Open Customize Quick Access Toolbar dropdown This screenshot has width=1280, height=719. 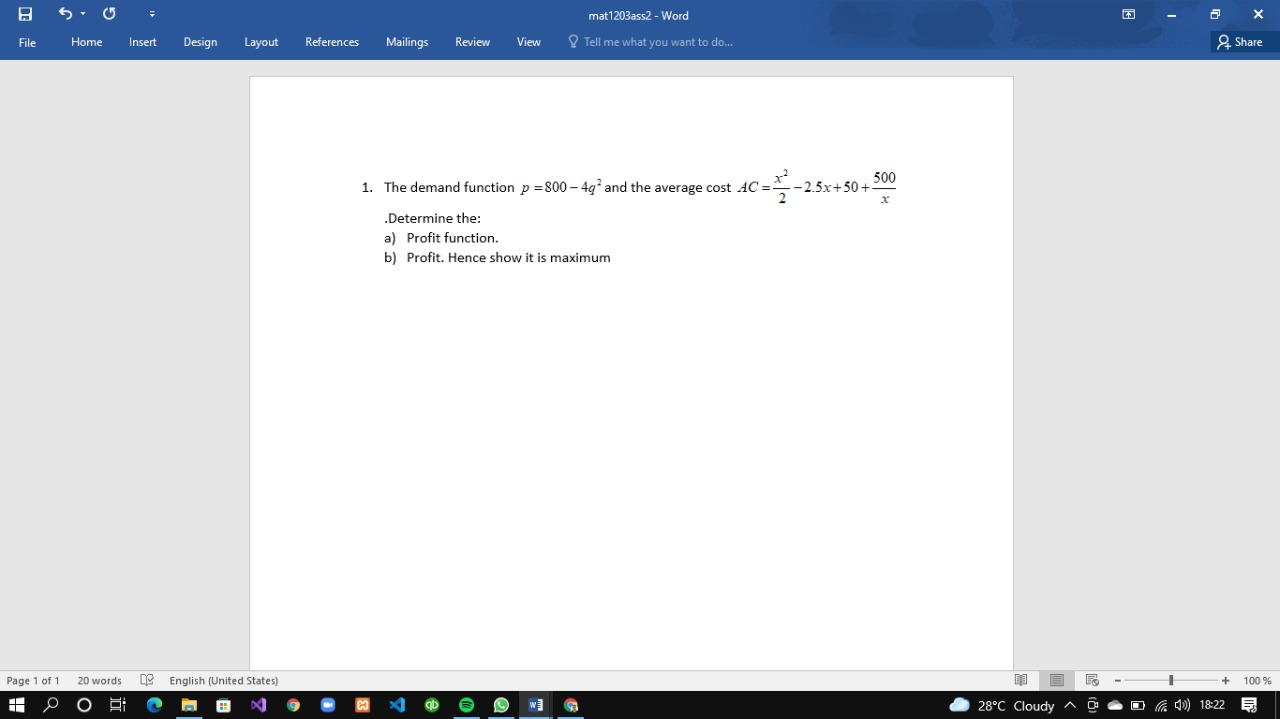click(x=152, y=14)
